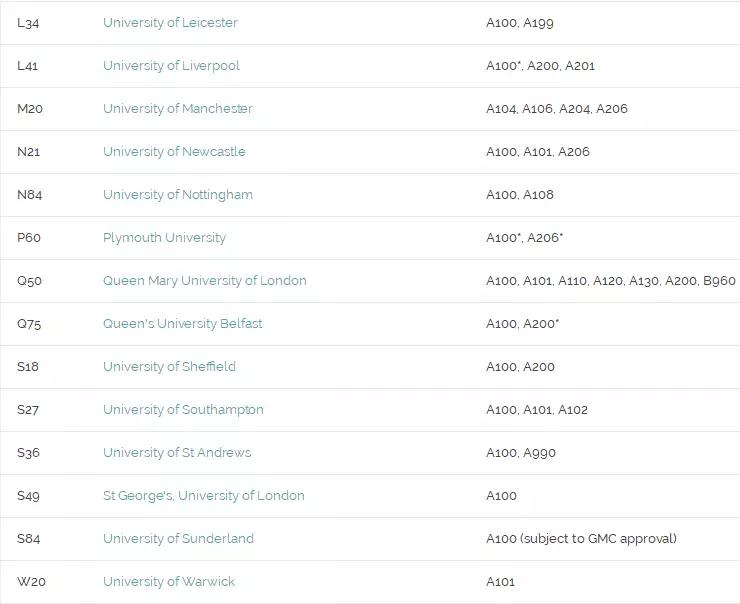Click the A100 (subject to GMC approval) text

[581, 539]
